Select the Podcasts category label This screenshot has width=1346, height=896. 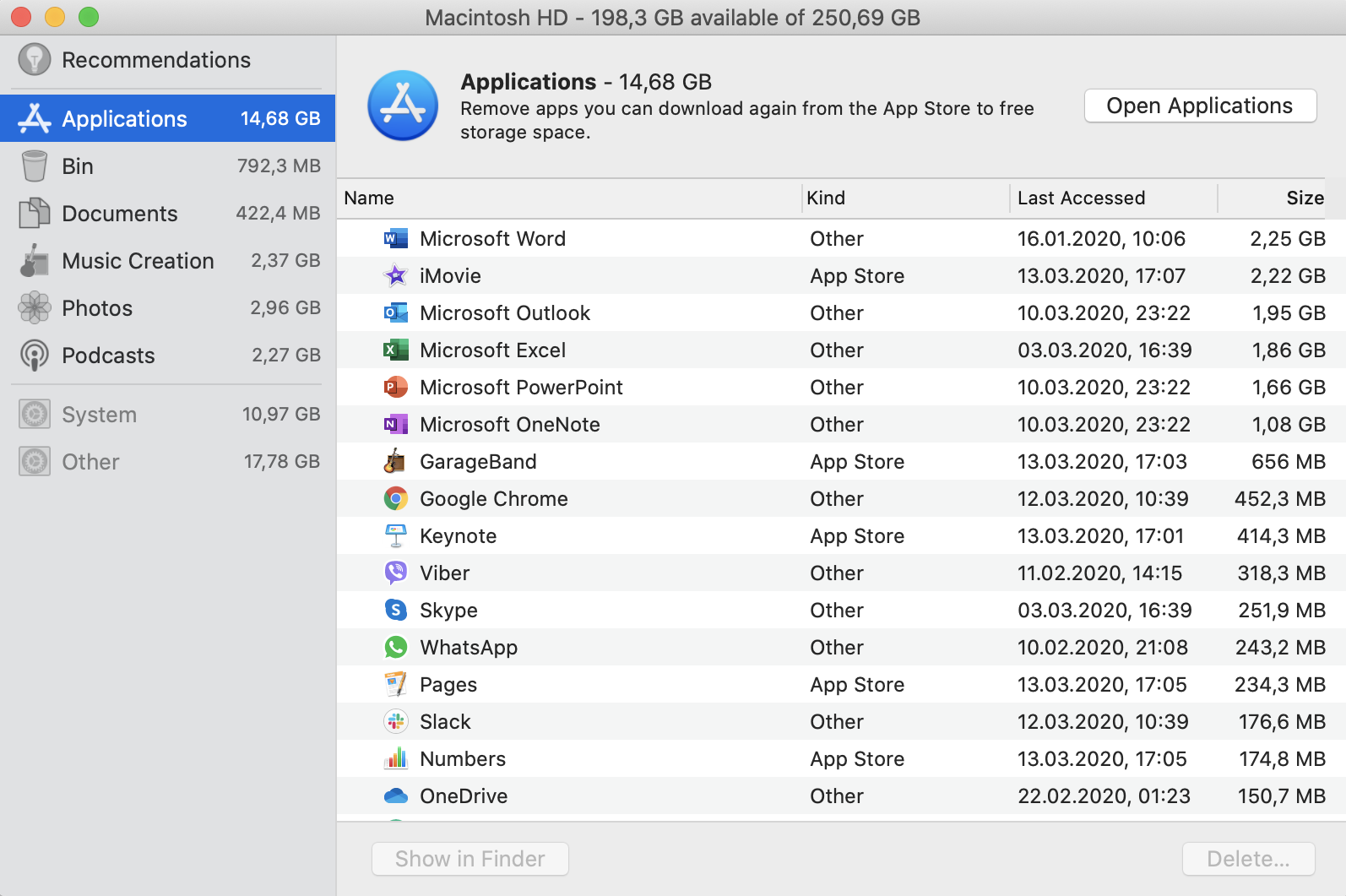[x=108, y=356]
